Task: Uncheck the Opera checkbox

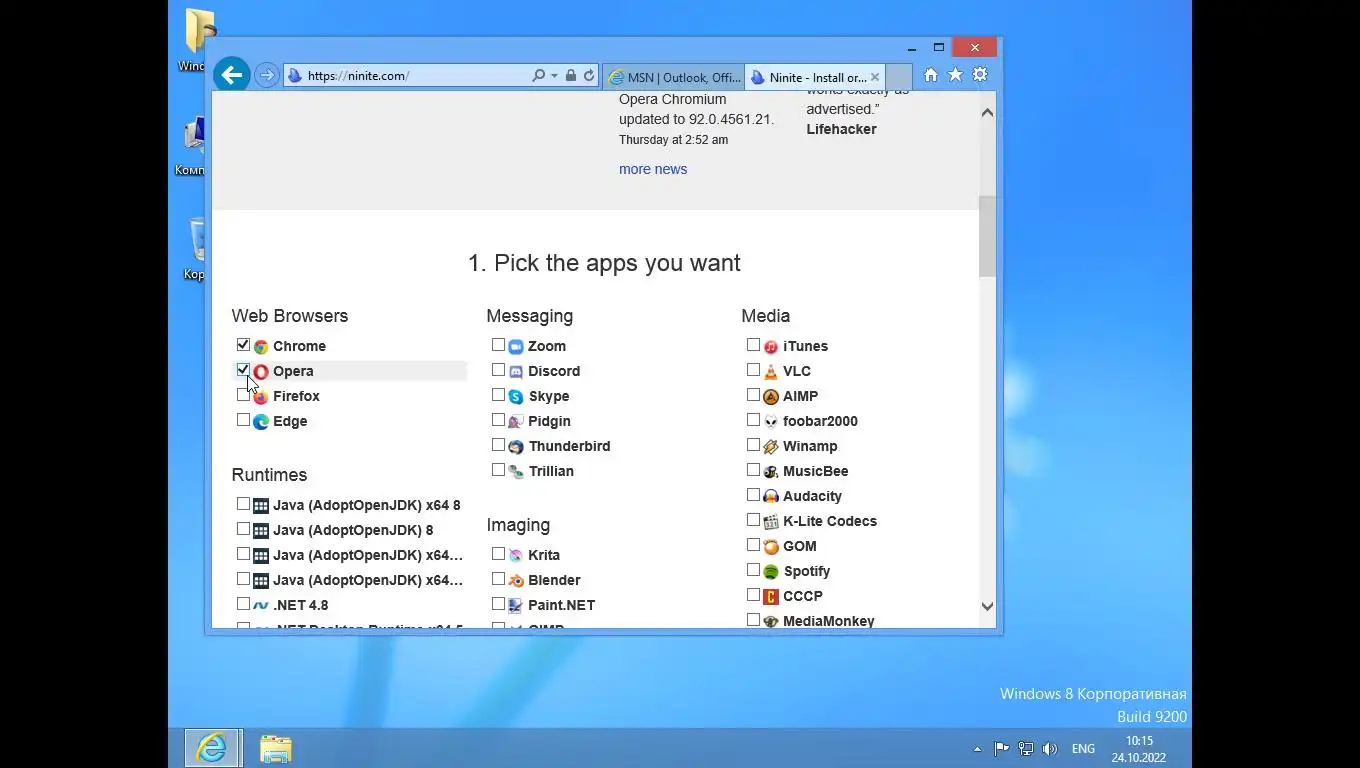Action: tap(243, 370)
